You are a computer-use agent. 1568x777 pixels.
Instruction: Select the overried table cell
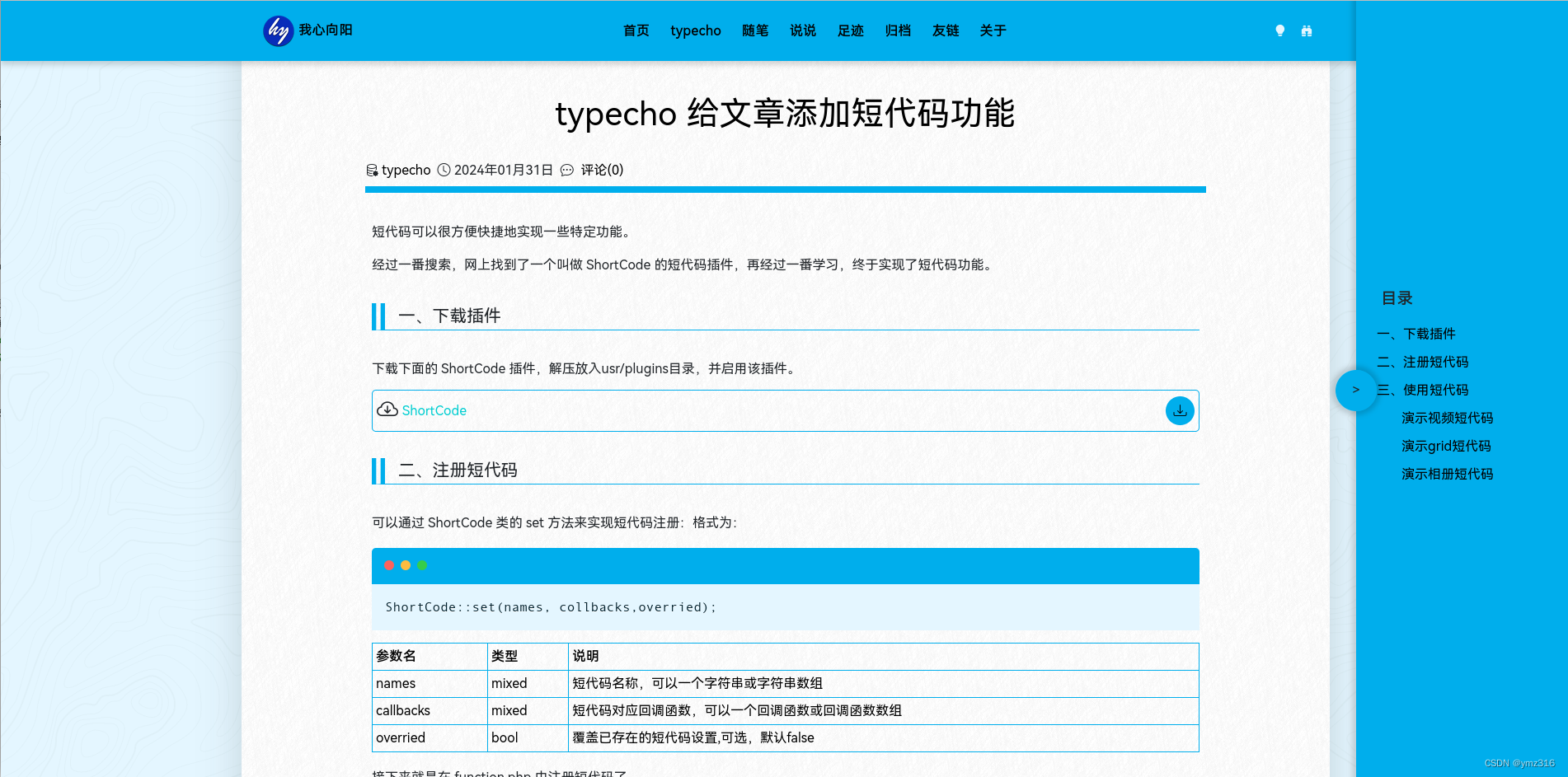[430, 738]
